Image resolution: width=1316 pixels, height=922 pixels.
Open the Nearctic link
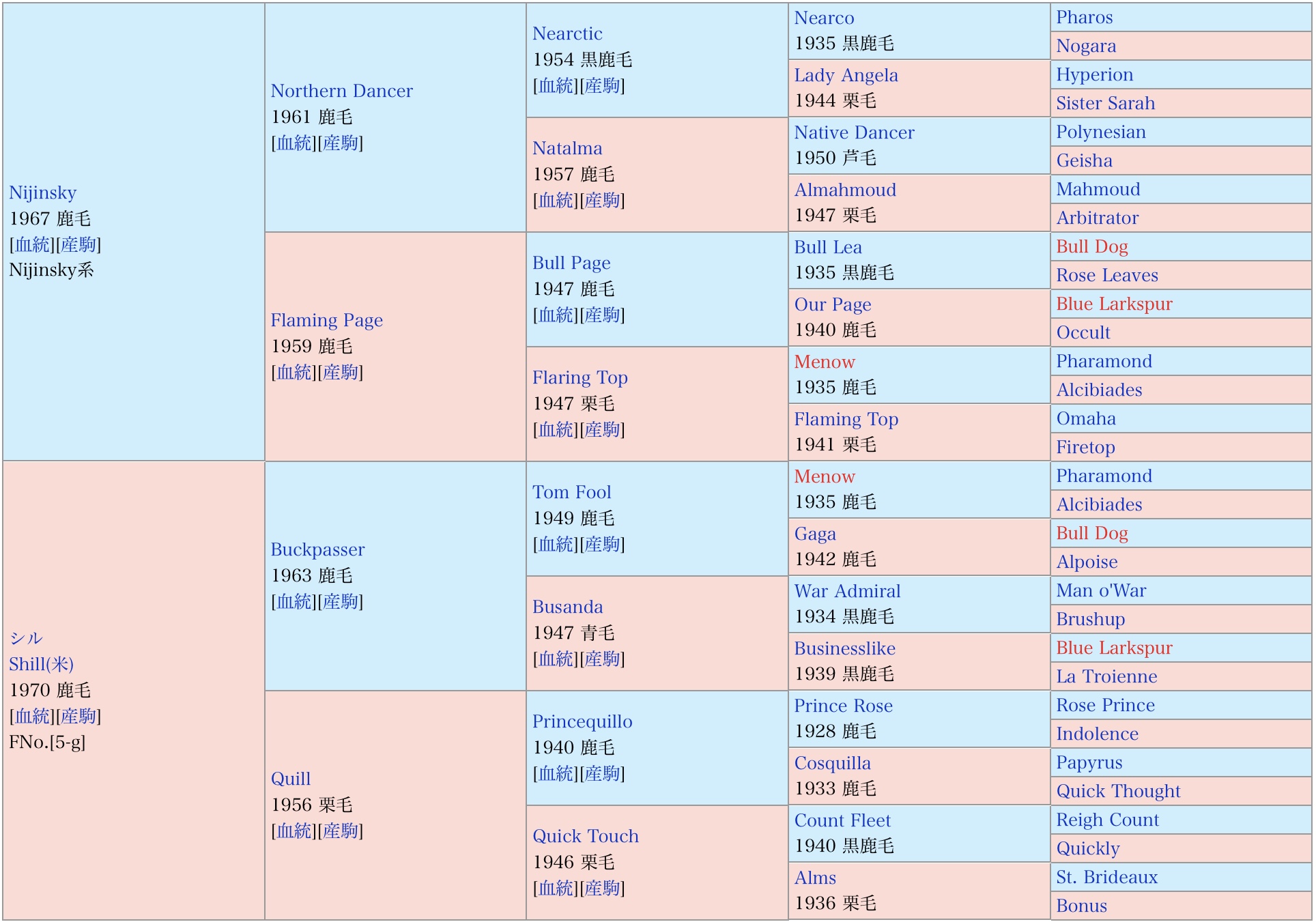click(567, 34)
